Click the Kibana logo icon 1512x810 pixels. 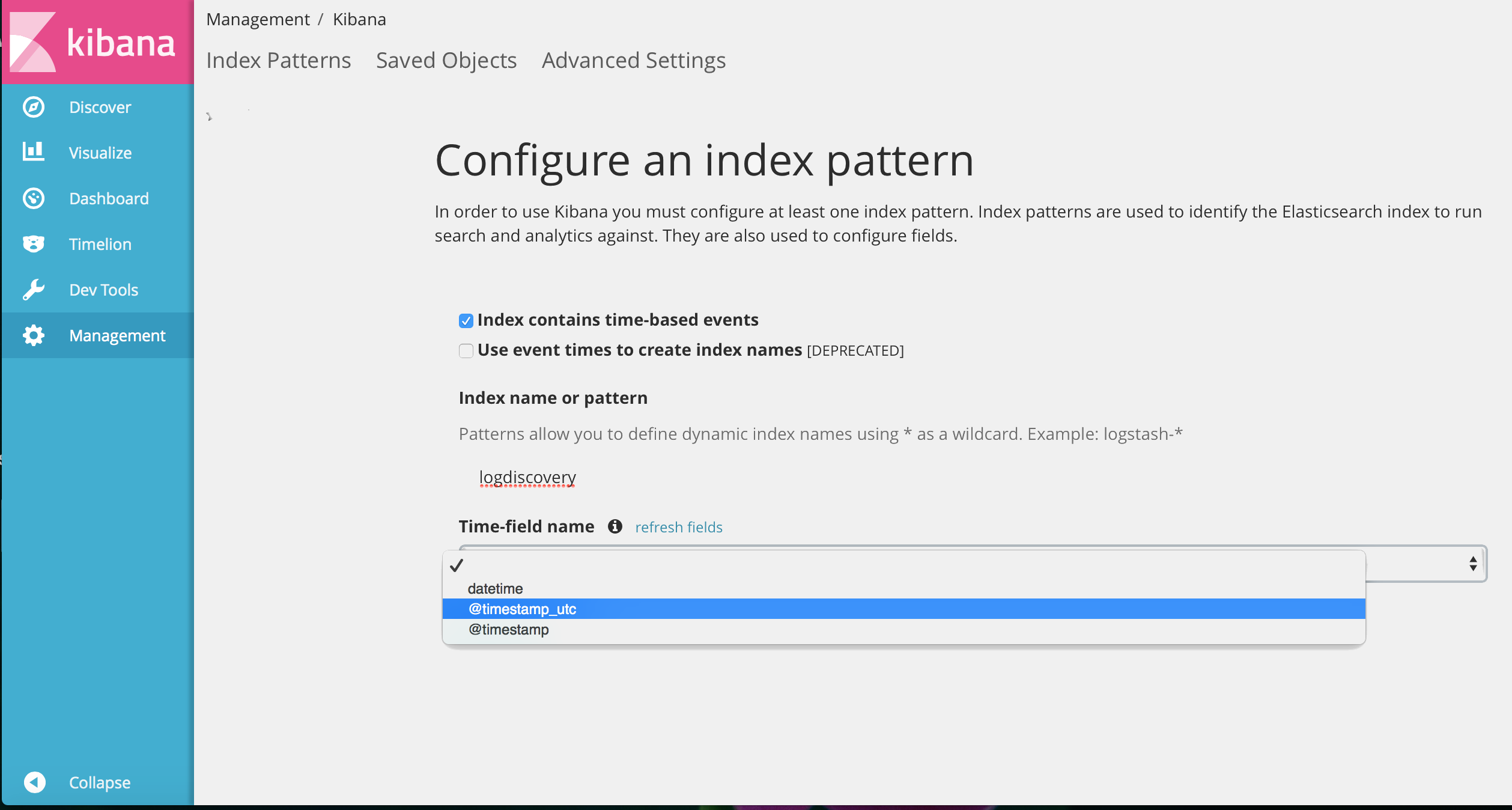pyautogui.click(x=32, y=43)
